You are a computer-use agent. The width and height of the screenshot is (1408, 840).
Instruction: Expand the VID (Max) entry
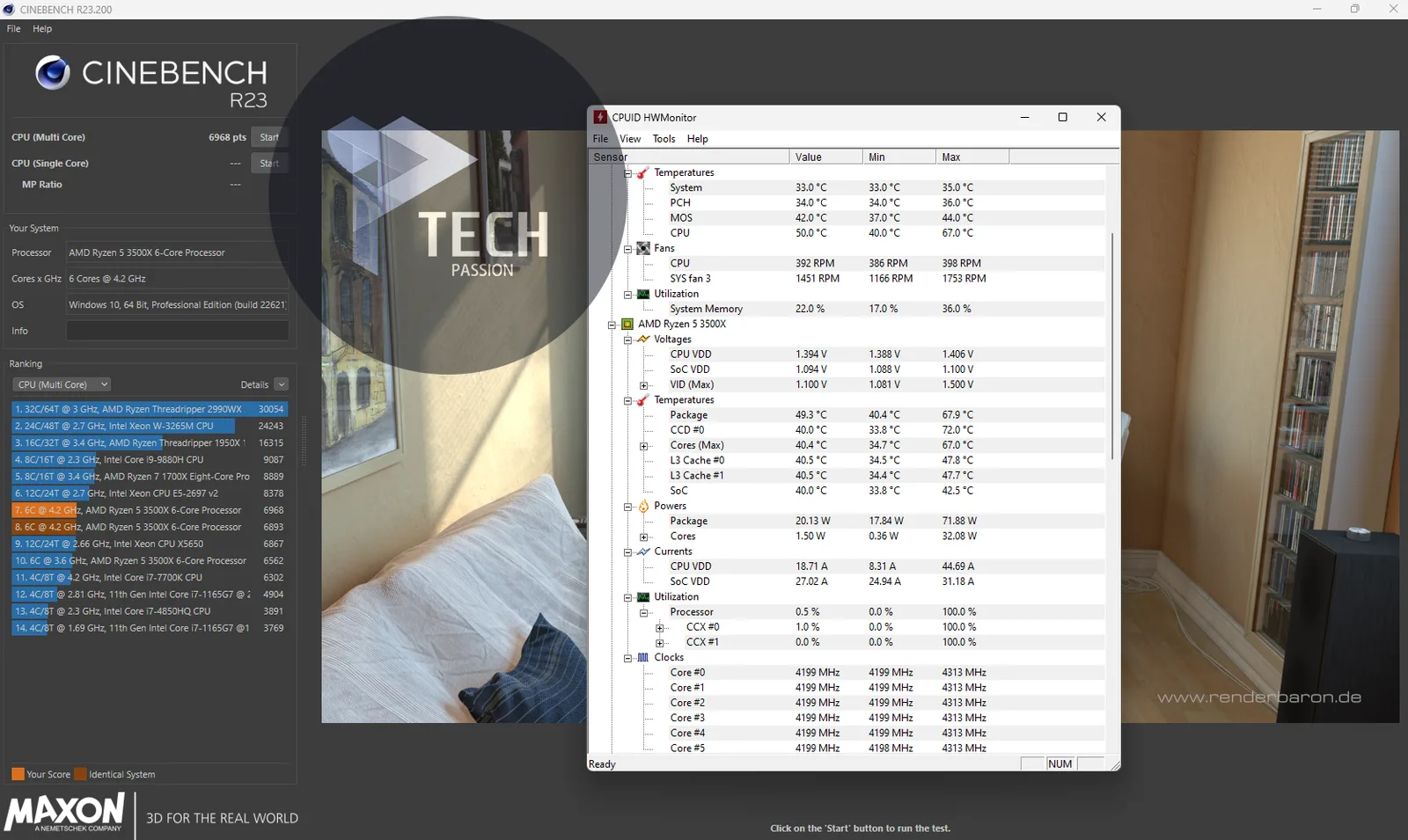tap(643, 385)
